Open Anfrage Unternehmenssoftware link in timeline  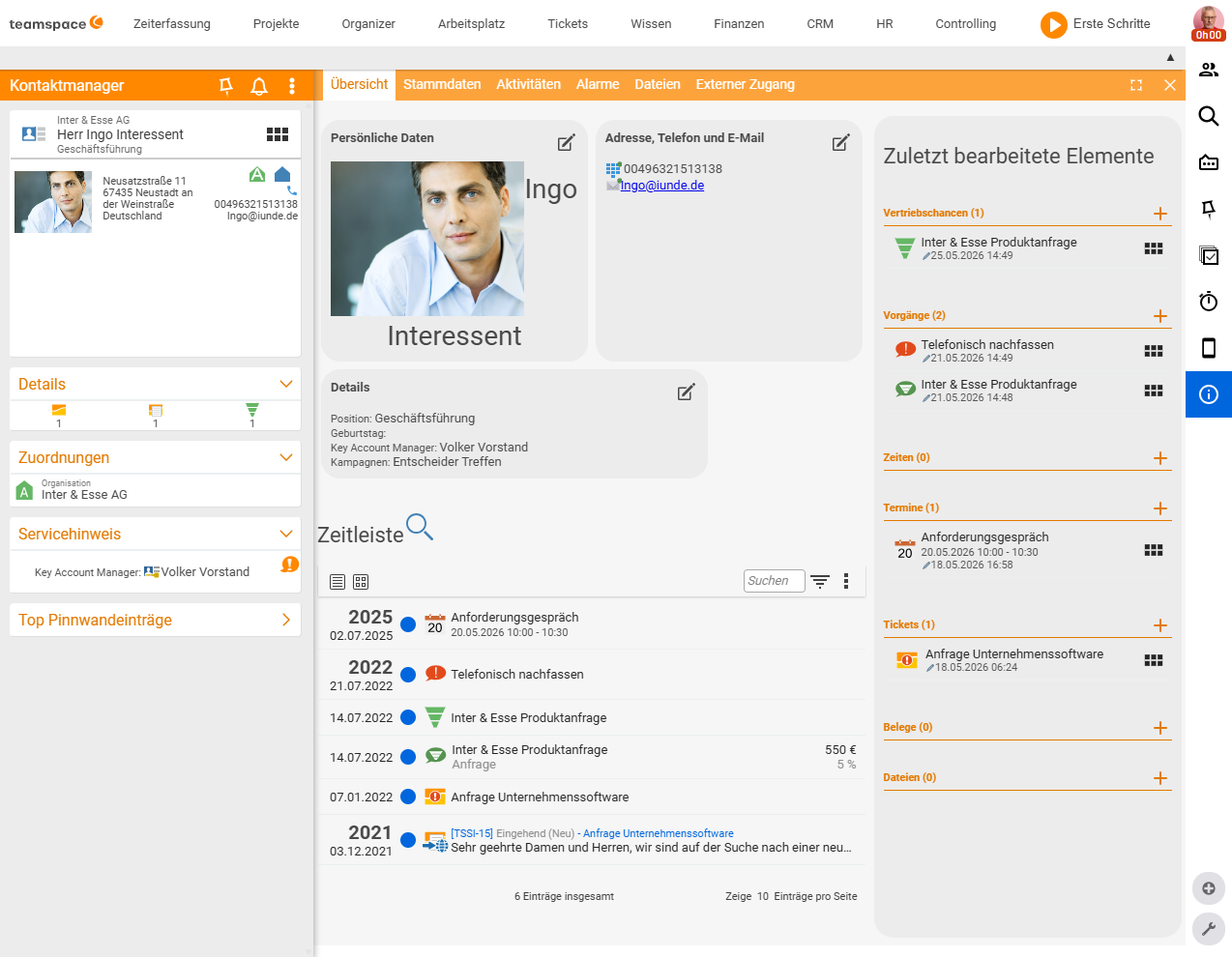pos(659,833)
